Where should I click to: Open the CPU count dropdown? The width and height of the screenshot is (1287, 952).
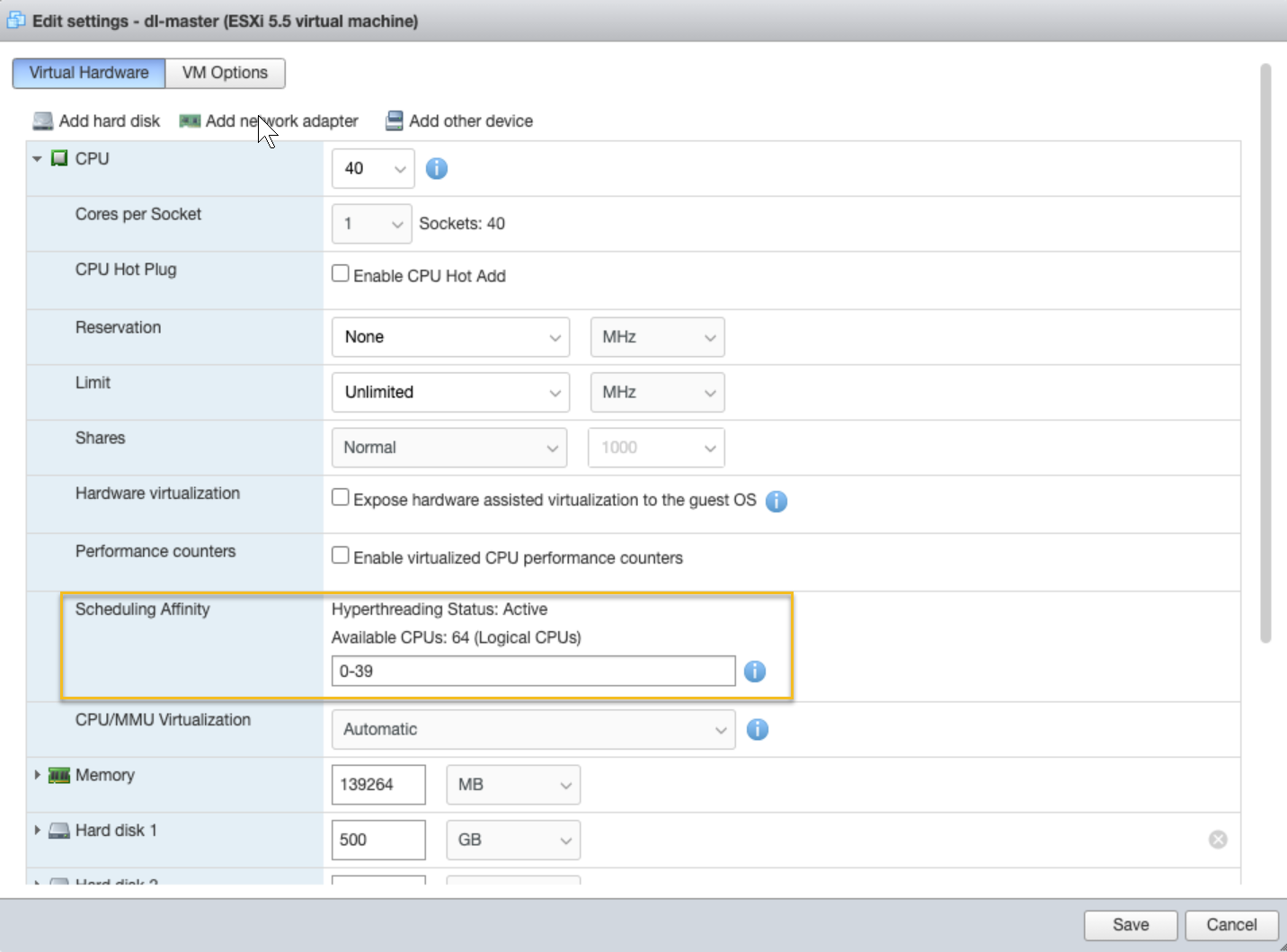click(373, 169)
